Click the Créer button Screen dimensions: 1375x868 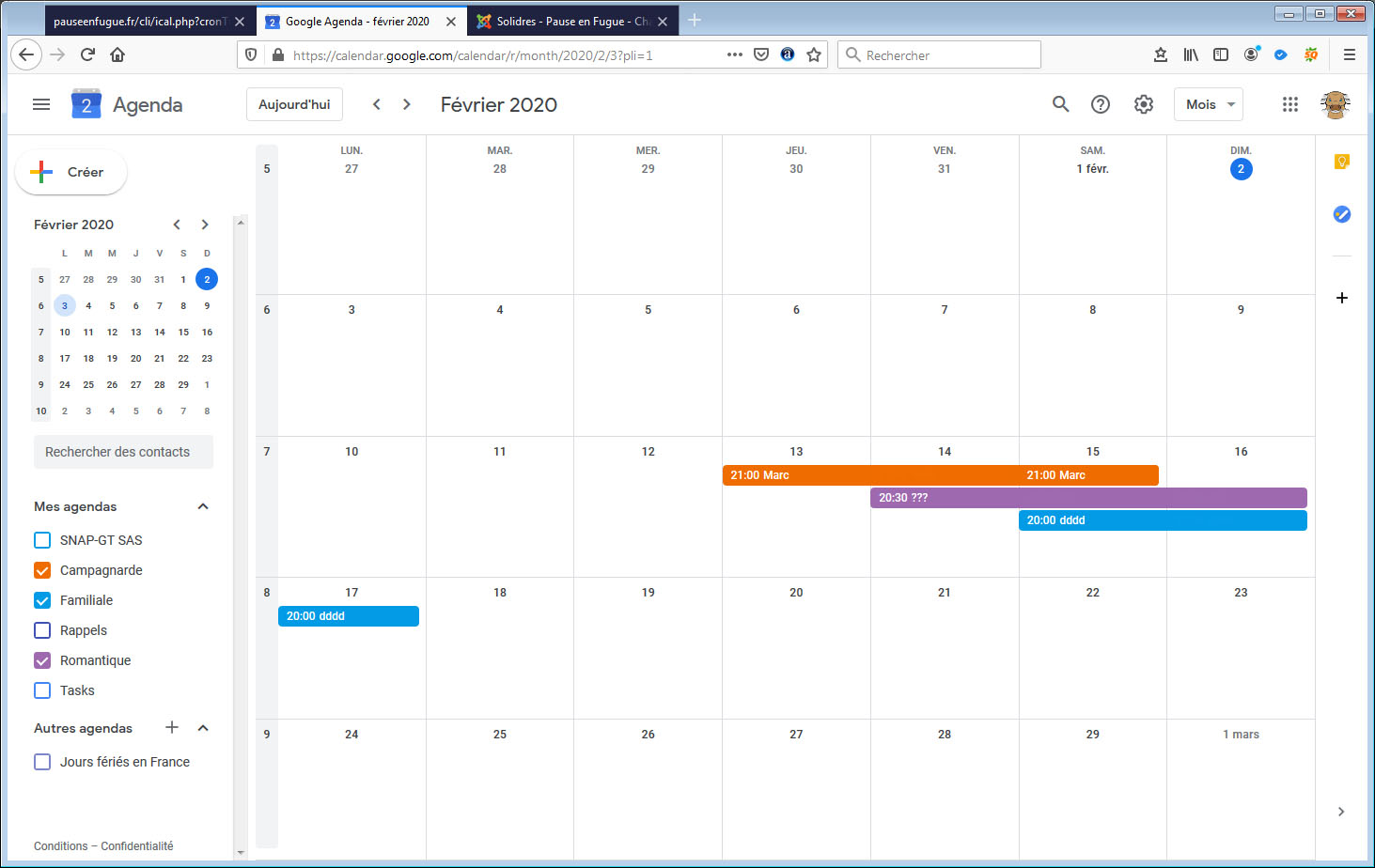click(x=71, y=172)
